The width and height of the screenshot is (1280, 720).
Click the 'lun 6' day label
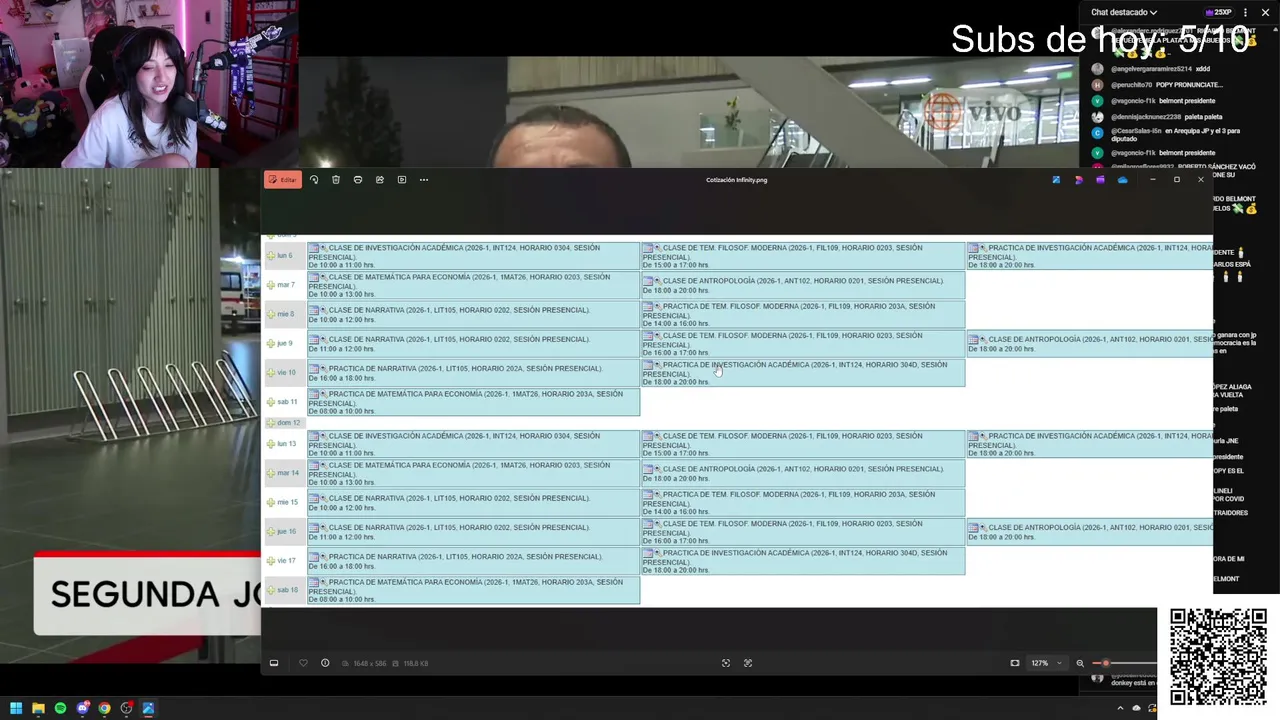[285, 256]
